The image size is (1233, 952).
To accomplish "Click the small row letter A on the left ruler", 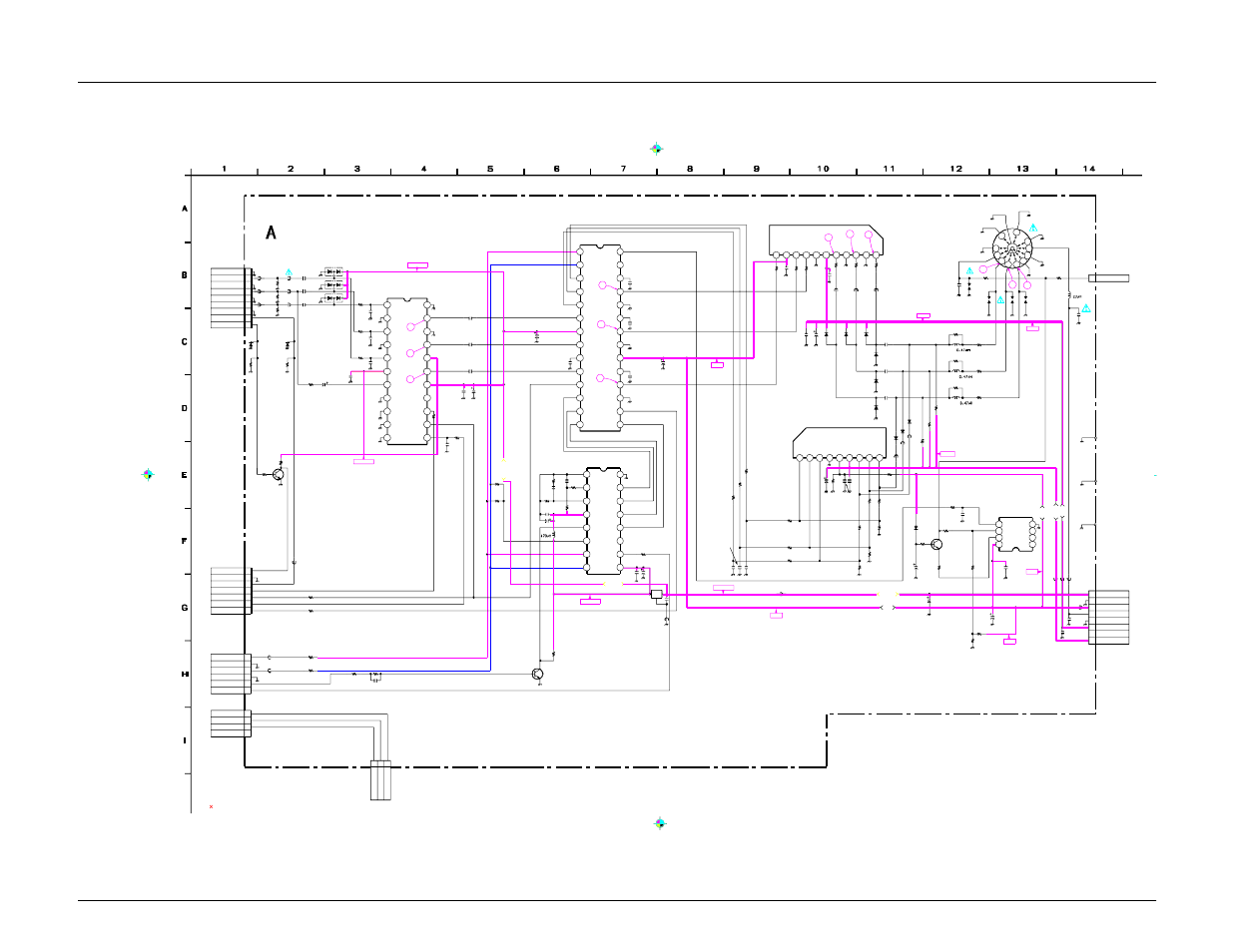I will coord(184,209).
